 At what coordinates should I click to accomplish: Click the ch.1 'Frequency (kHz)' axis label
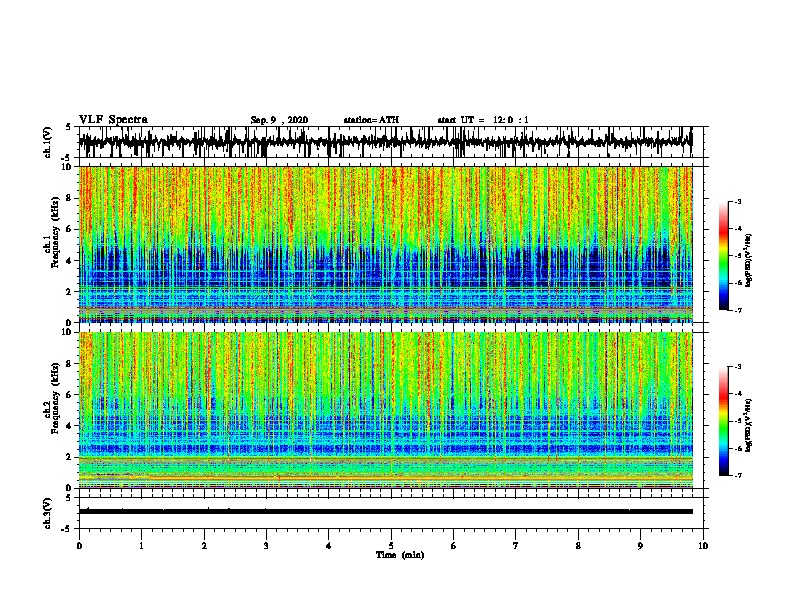[x=55, y=232]
